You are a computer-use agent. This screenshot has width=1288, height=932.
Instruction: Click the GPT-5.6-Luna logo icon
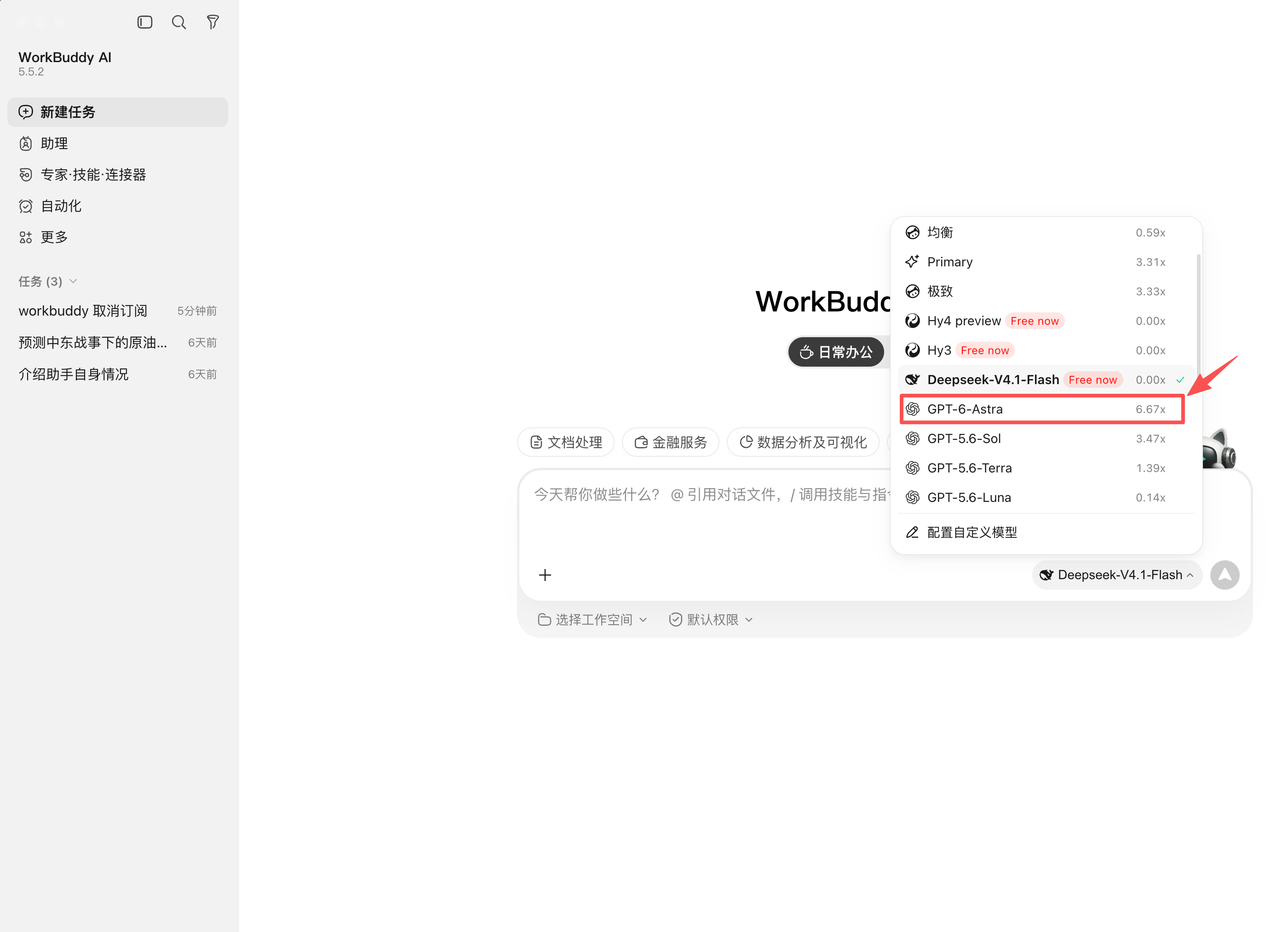click(x=912, y=498)
